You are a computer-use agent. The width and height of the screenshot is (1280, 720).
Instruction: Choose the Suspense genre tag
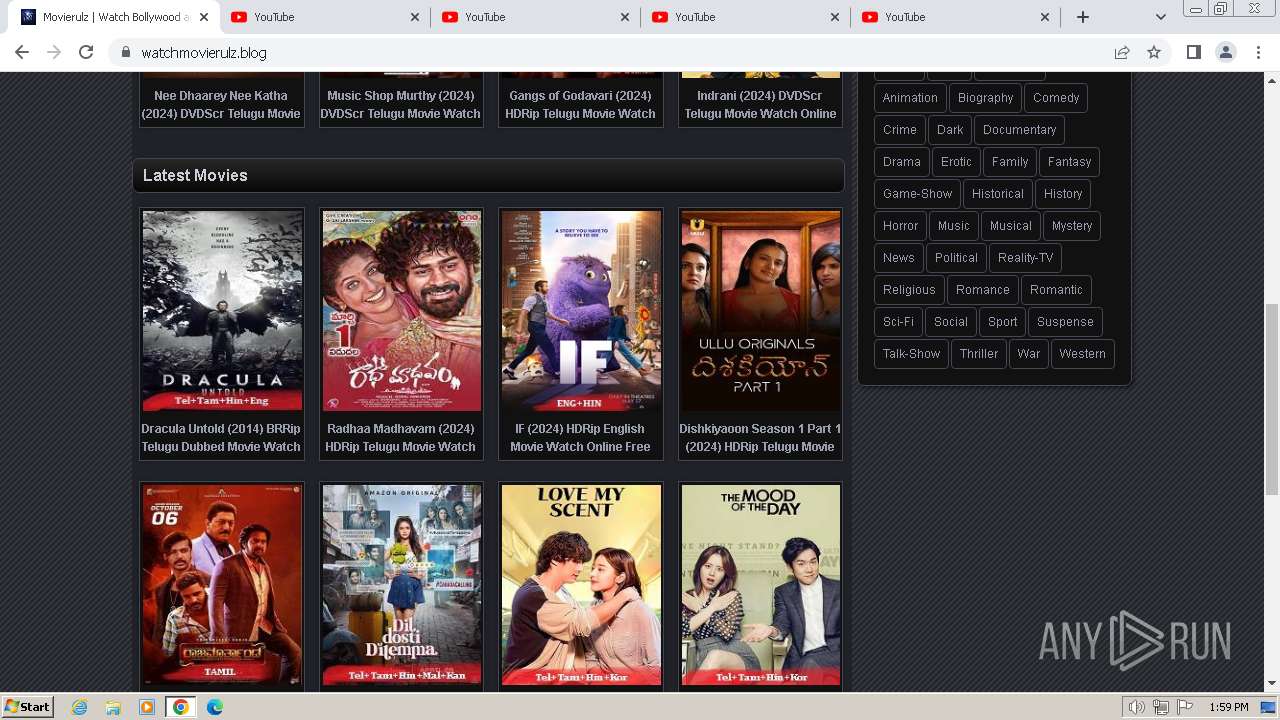(x=1065, y=322)
